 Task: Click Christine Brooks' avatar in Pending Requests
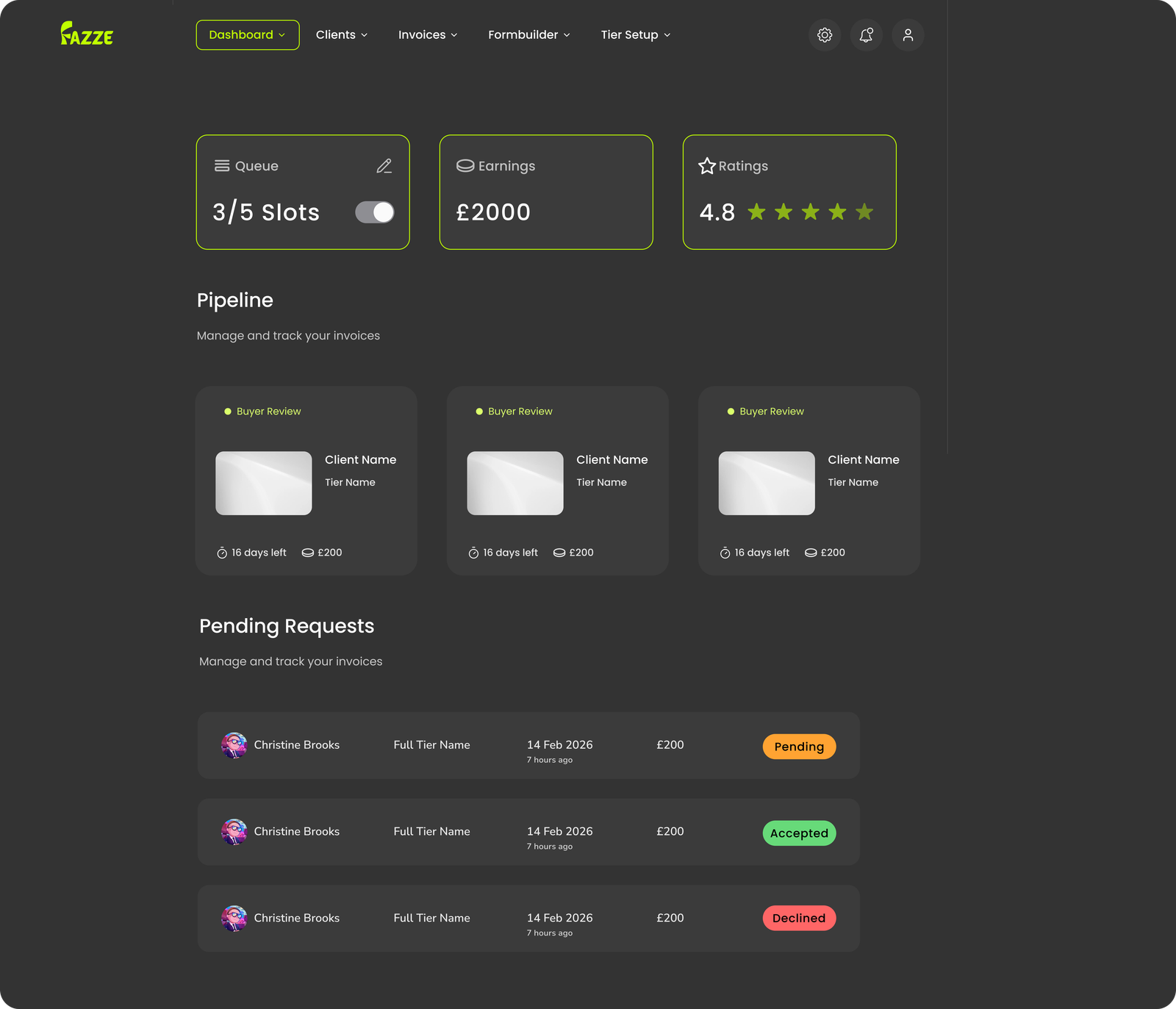click(x=234, y=745)
